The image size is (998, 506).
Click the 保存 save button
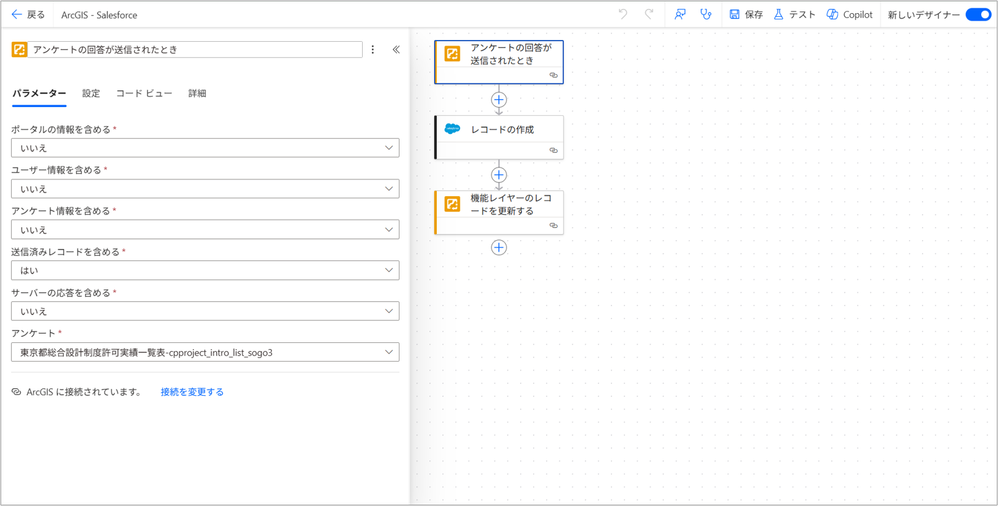point(746,15)
